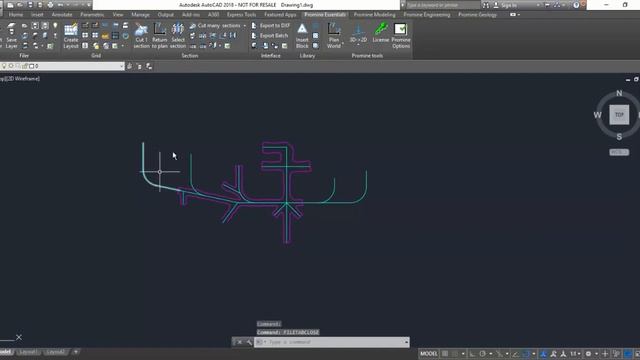Open the Home ribbon tab

point(16,15)
